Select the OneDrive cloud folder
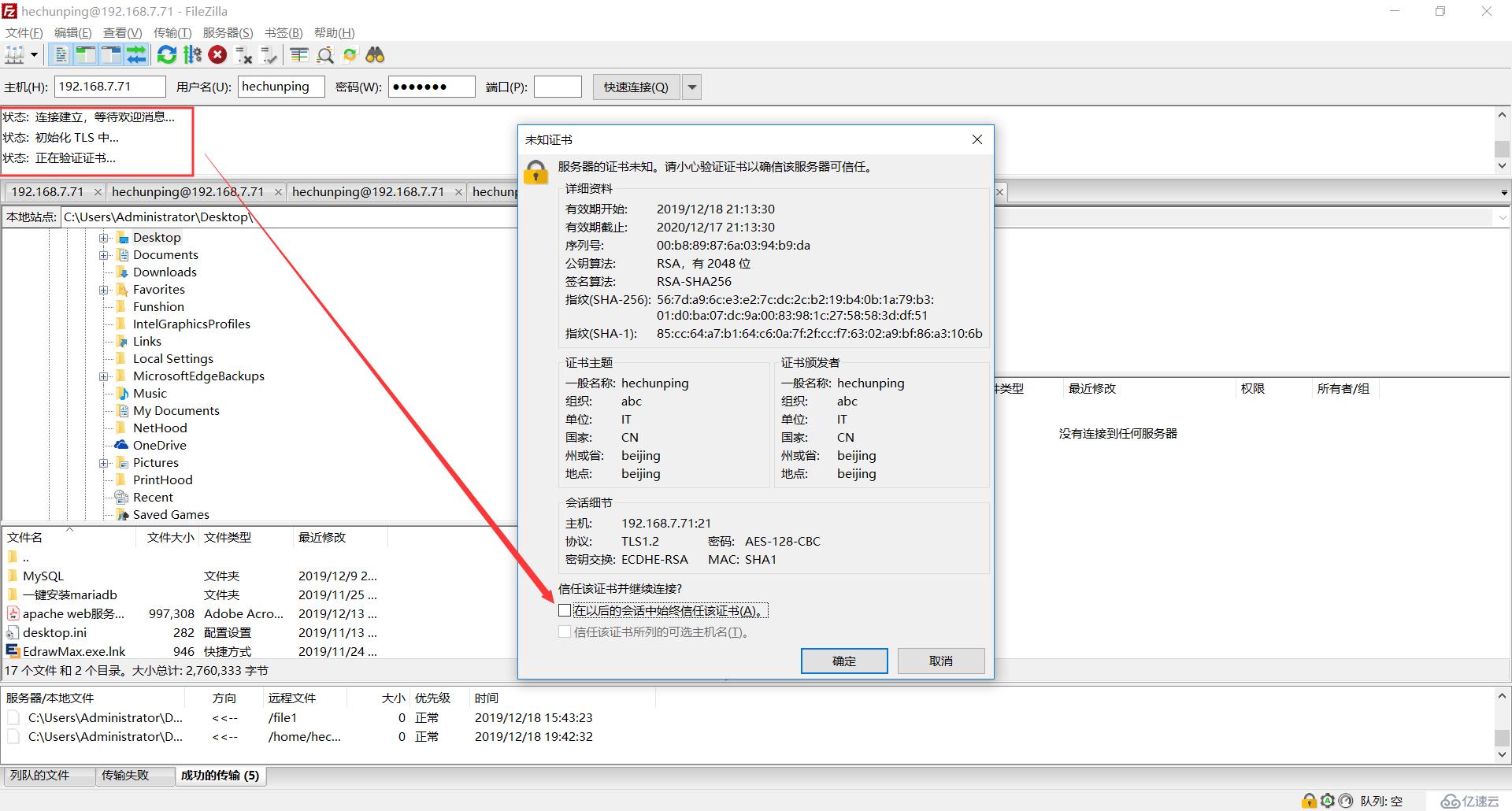Image resolution: width=1512 pixels, height=811 pixels. pyautogui.click(x=160, y=446)
